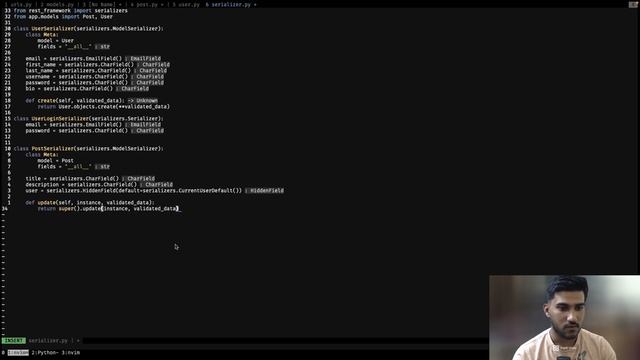This screenshot has height=360, width=640.
Task: Click the password field line in UserLoginSerializer
Action: point(77,131)
